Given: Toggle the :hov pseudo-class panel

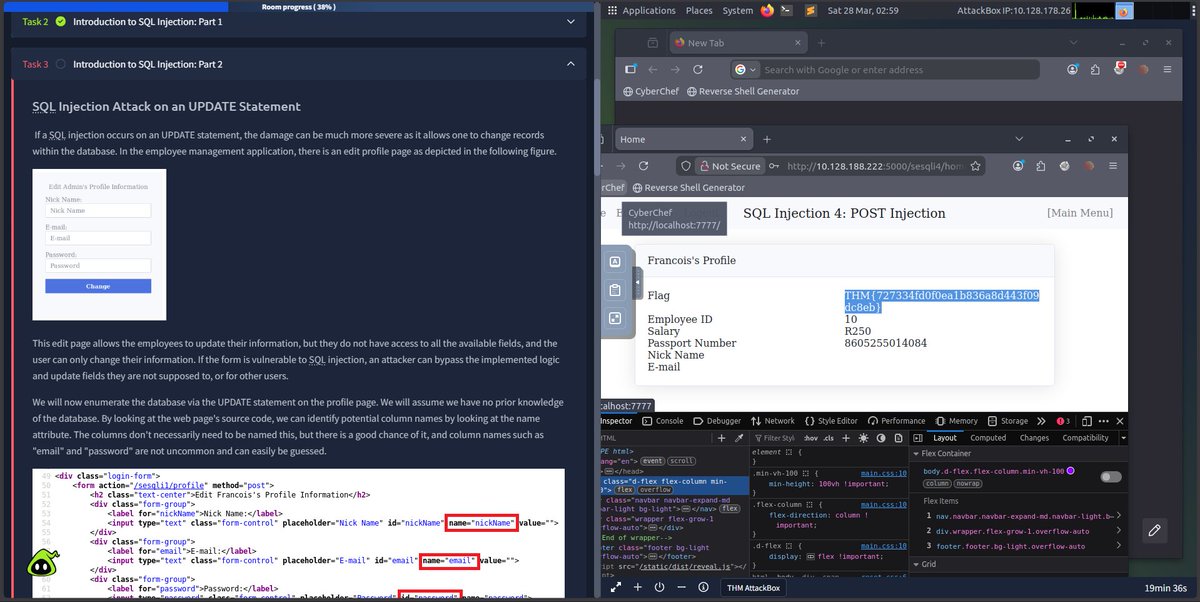Looking at the screenshot, I should [812, 438].
